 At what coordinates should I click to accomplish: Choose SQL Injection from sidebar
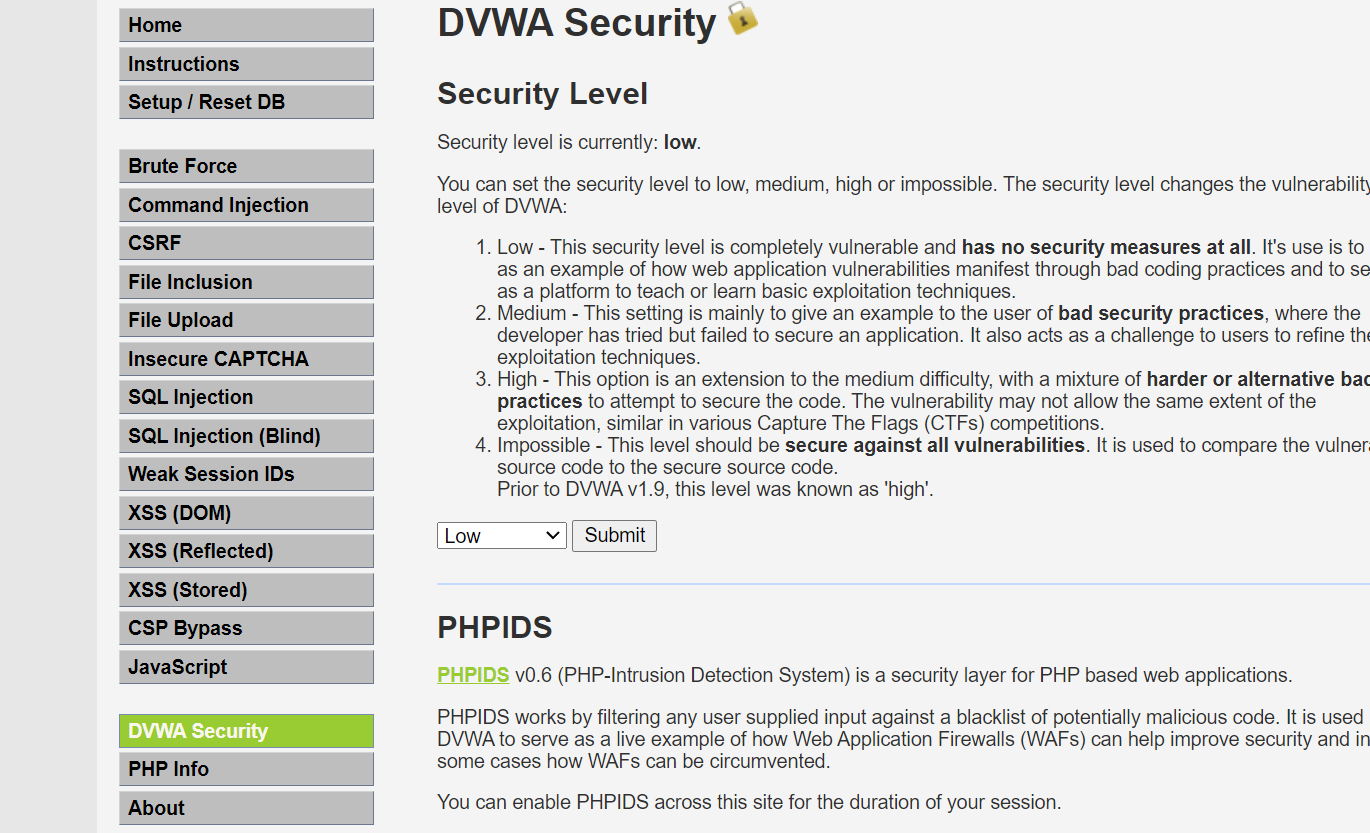pyautogui.click(x=246, y=397)
